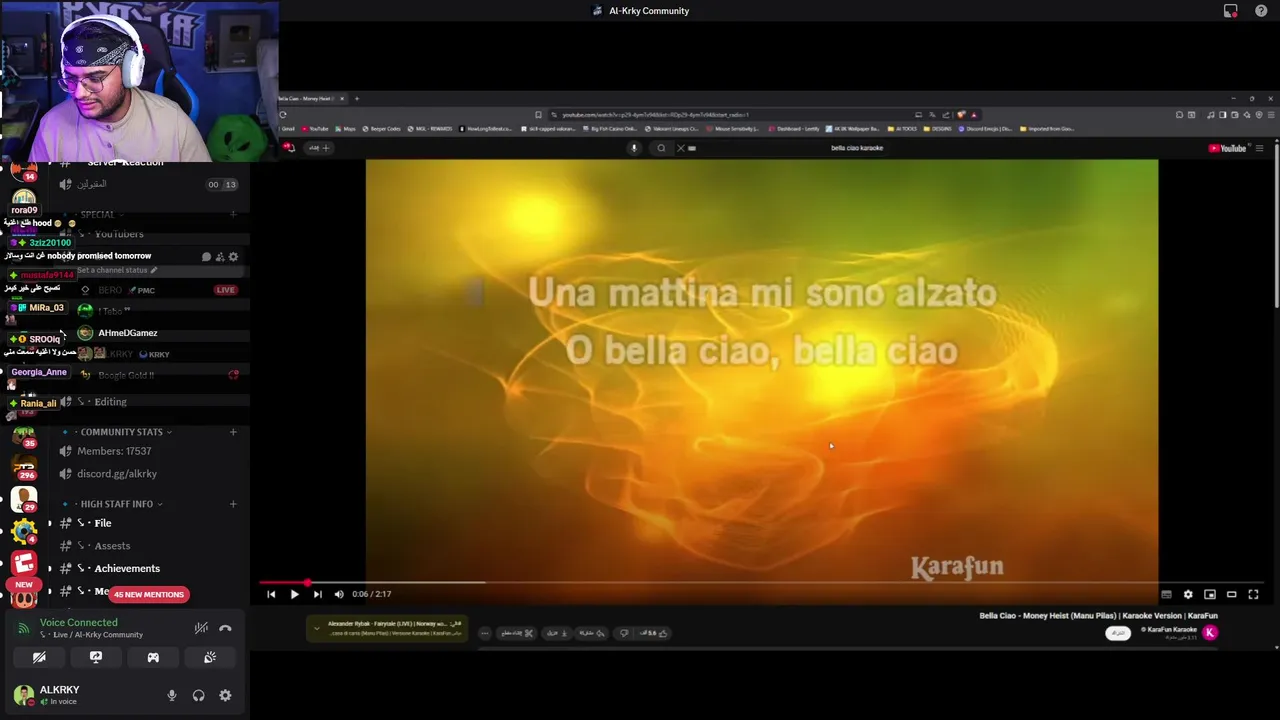Open KaraFun Karaoke channel avatar

point(1210,632)
